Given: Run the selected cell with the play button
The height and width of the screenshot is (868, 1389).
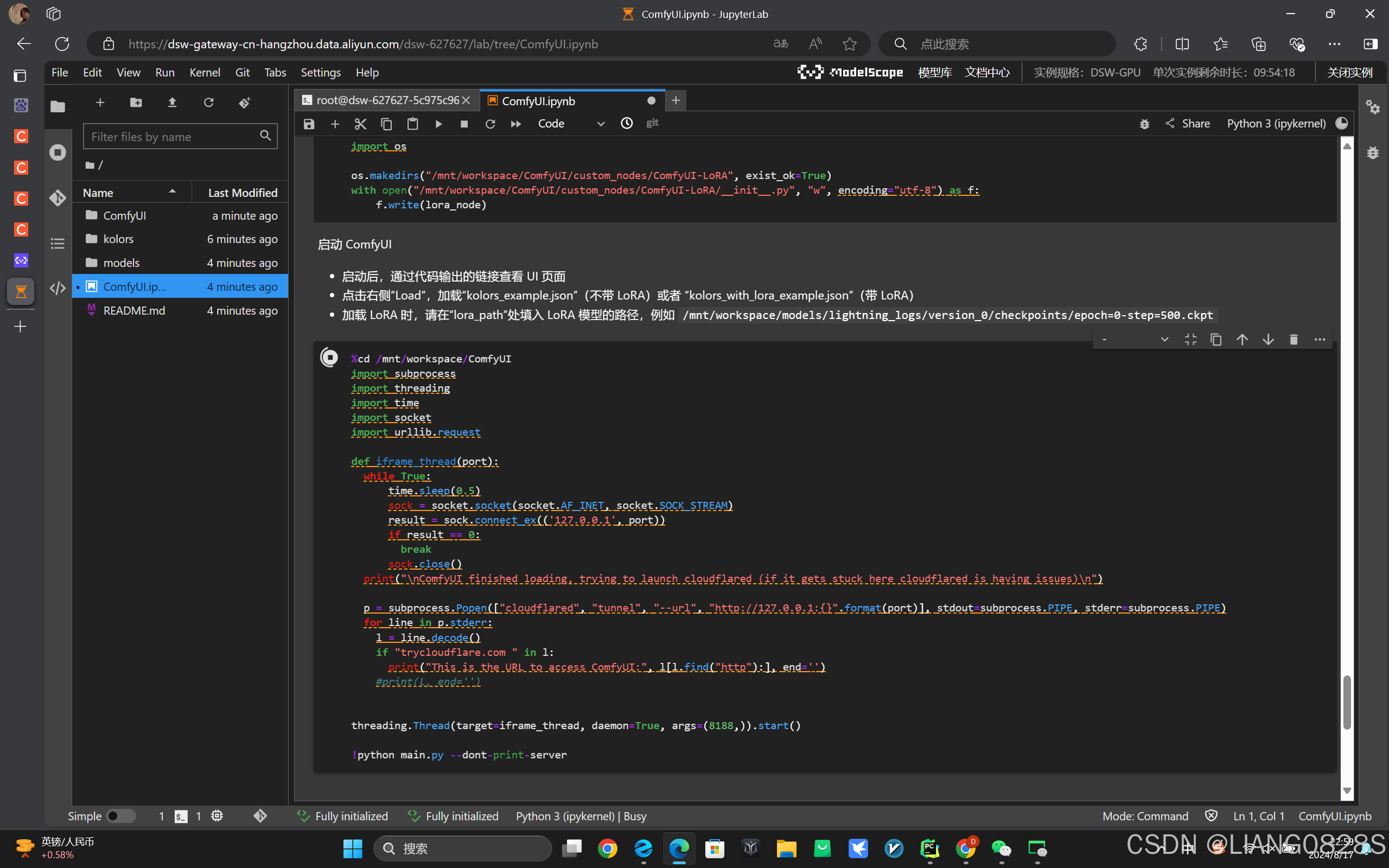Looking at the screenshot, I should point(438,124).
